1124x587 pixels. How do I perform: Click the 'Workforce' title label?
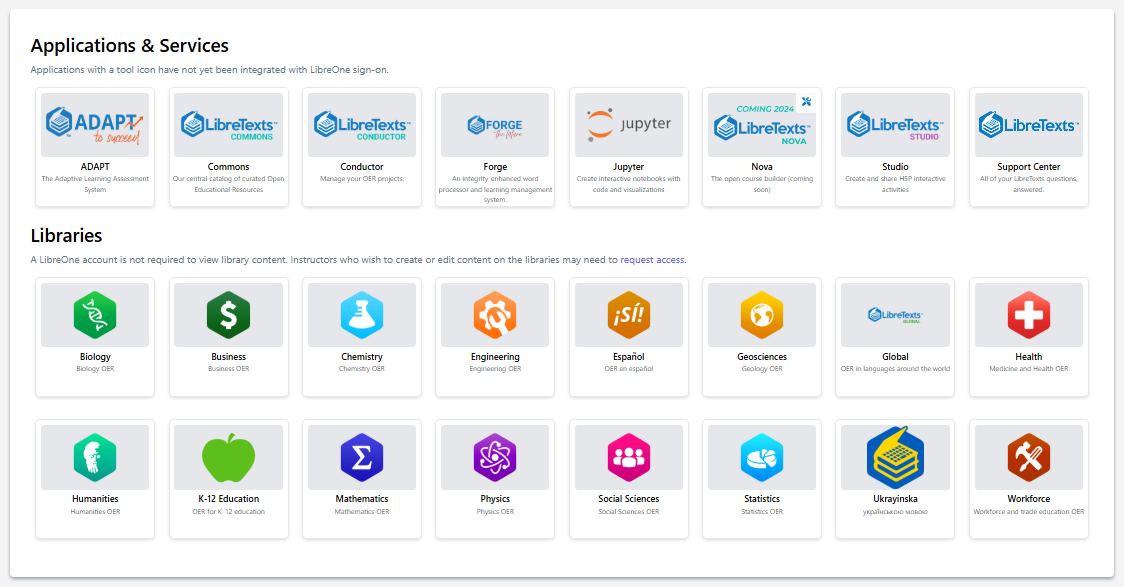click(1029, 499)
